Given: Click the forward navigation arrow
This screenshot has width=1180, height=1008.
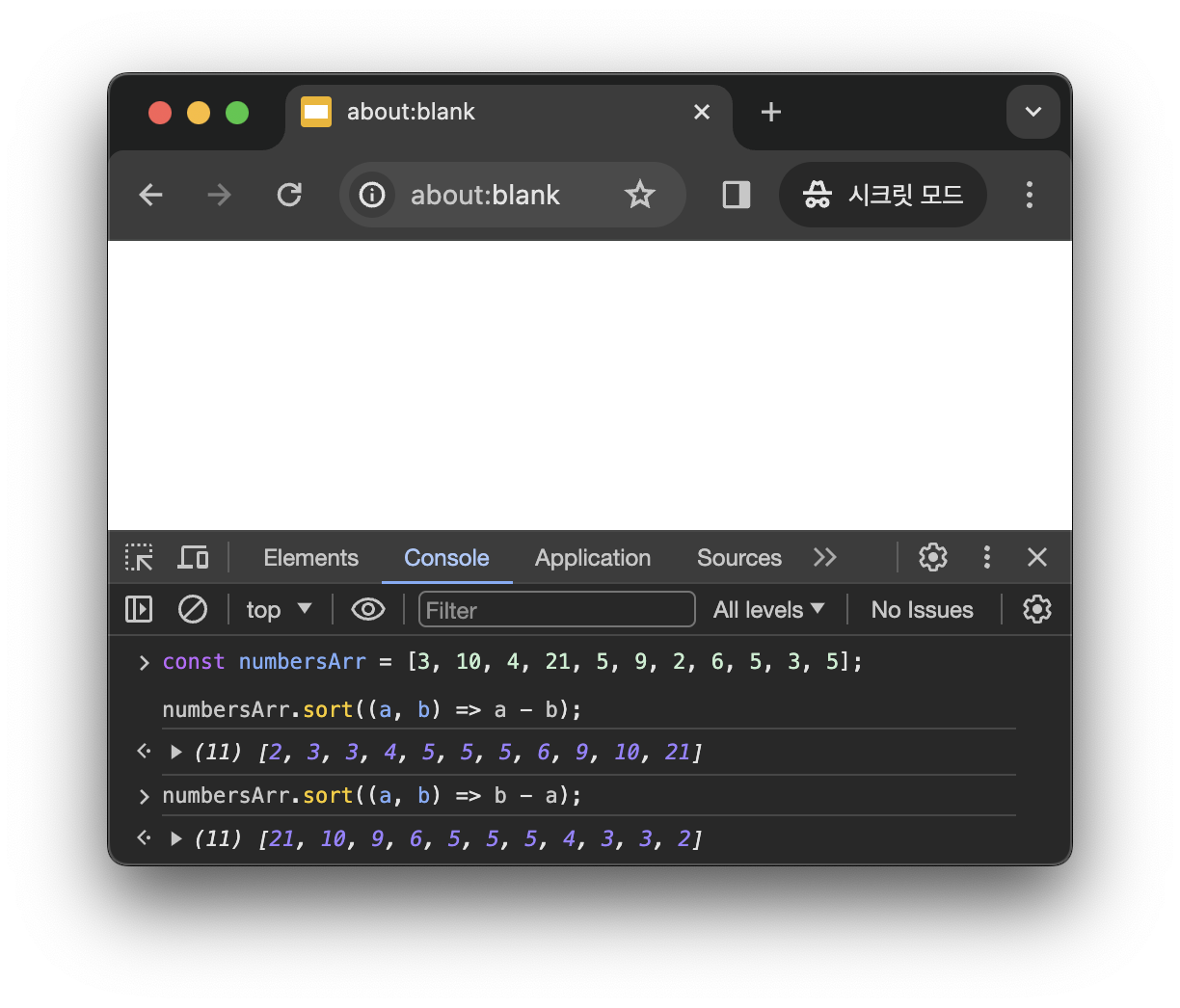Looking at the screenshot, I should [220, 195].
